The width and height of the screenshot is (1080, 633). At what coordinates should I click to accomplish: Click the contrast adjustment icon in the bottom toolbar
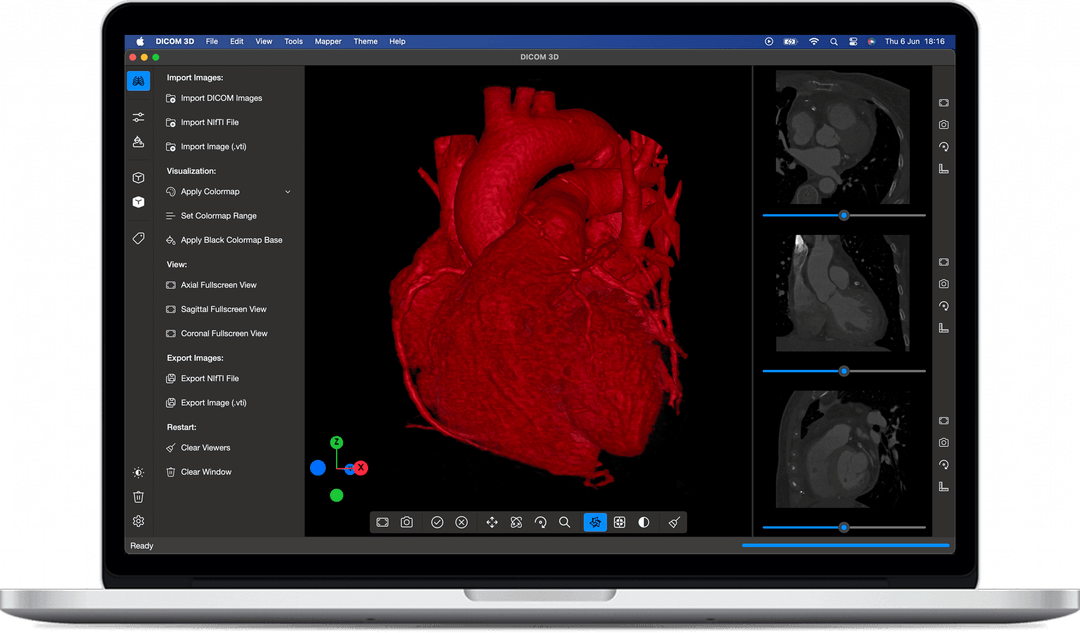pos(643,522)
